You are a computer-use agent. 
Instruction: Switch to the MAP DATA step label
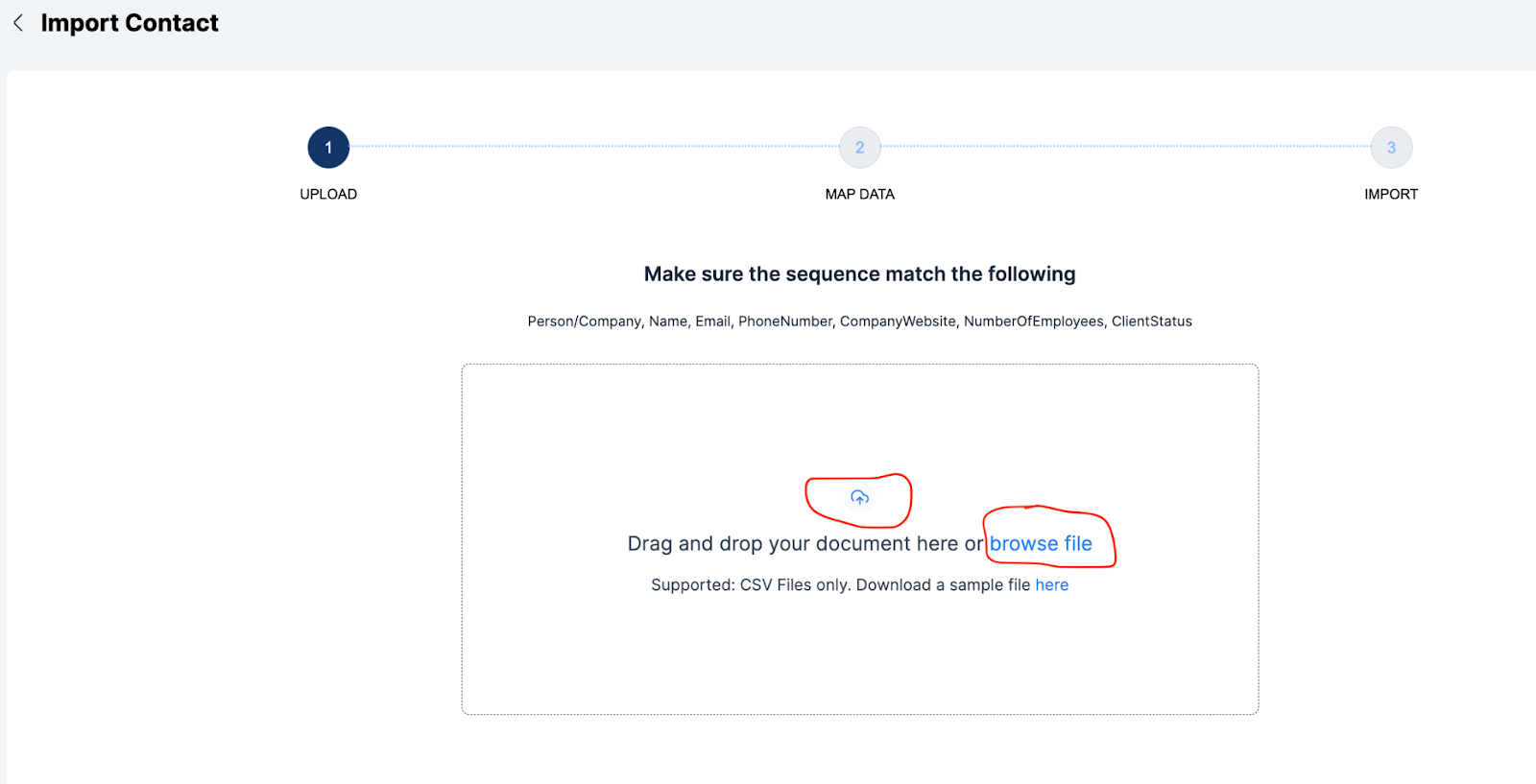859,194
